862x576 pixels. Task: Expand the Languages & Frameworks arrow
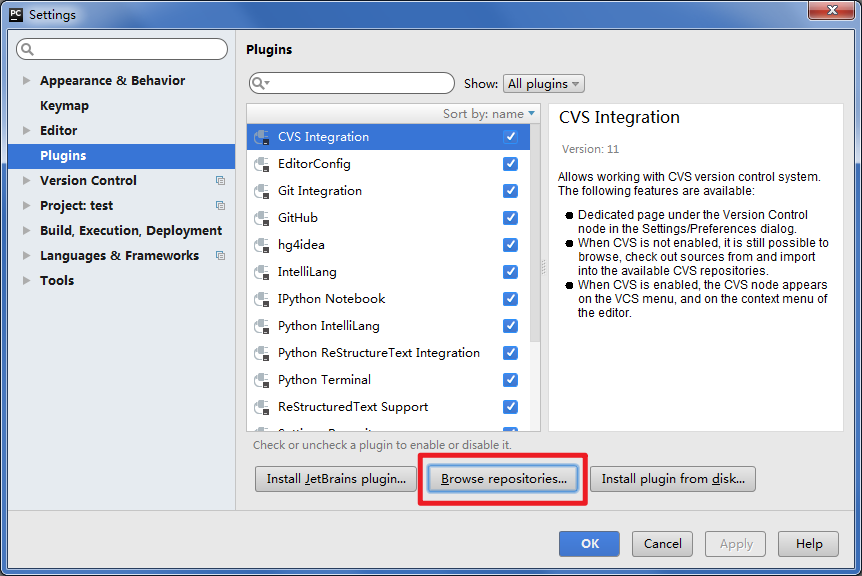point(26,256)
